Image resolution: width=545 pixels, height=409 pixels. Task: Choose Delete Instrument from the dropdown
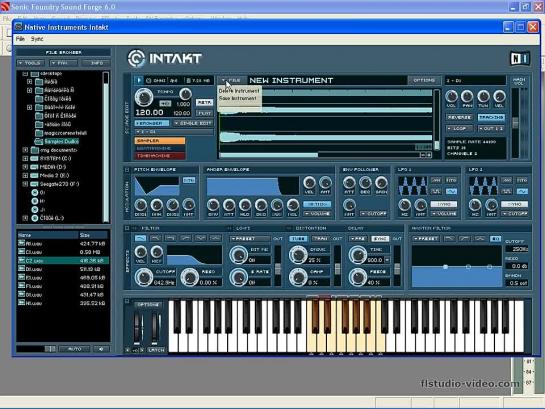click(x=239, y=91)
